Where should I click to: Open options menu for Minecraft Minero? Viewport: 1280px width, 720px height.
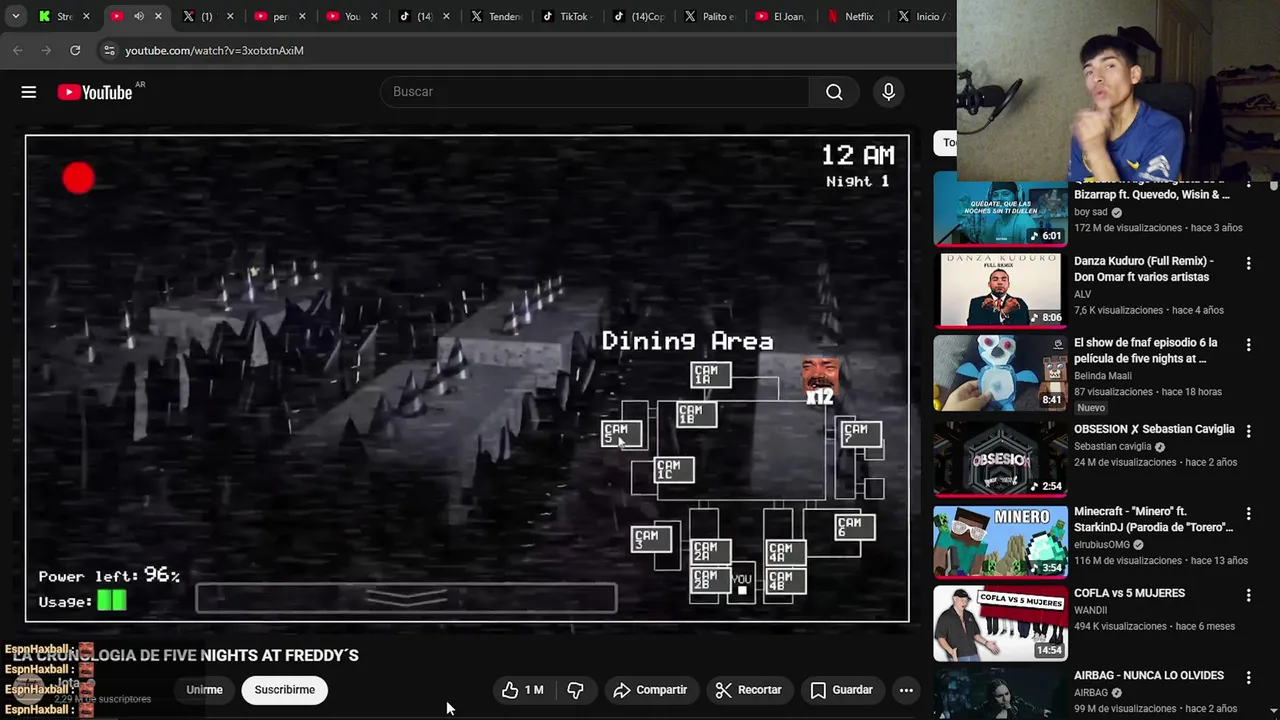click(1248, 514)
